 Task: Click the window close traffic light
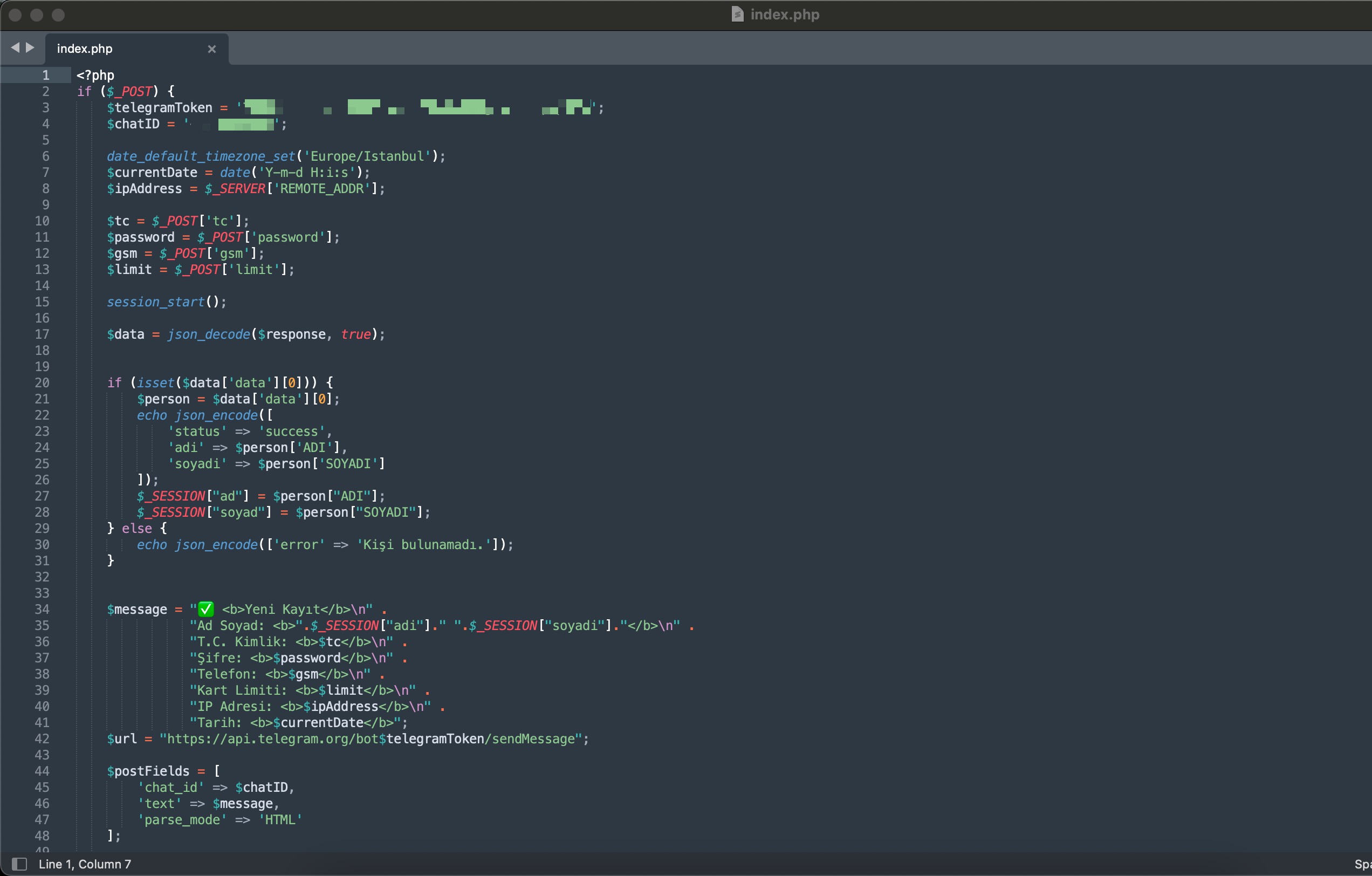tap(16, 15)
